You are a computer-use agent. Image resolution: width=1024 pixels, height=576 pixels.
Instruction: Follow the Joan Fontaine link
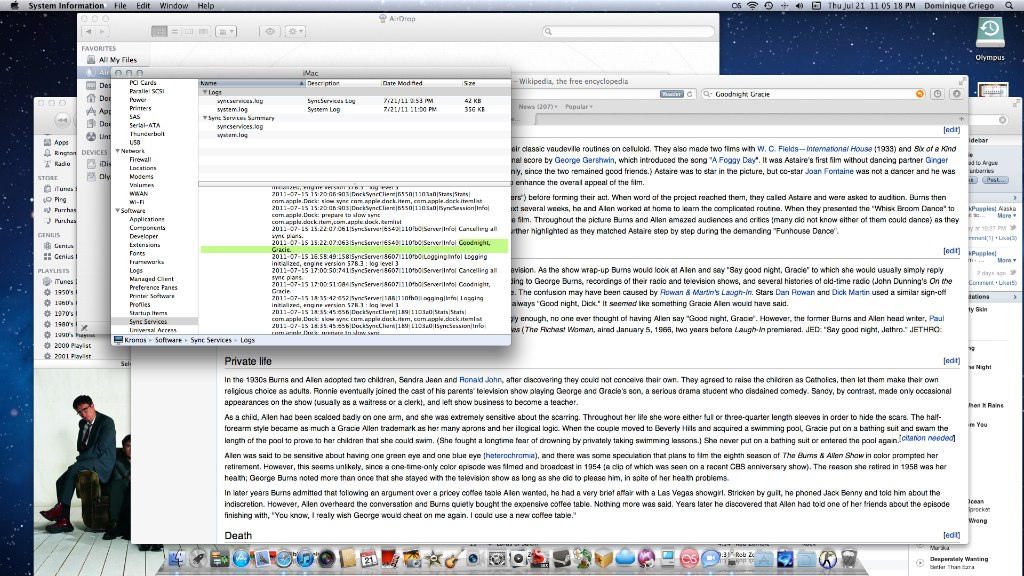click(829, 172)
